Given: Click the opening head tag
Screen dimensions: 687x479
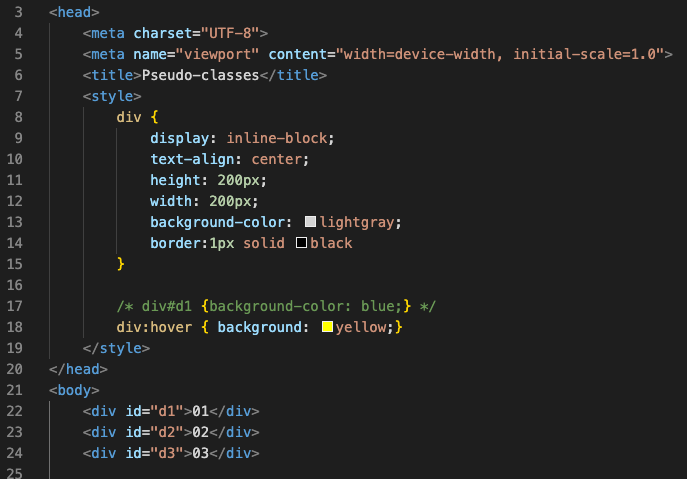Looking at the screenshot, I should tap(74, 12).
